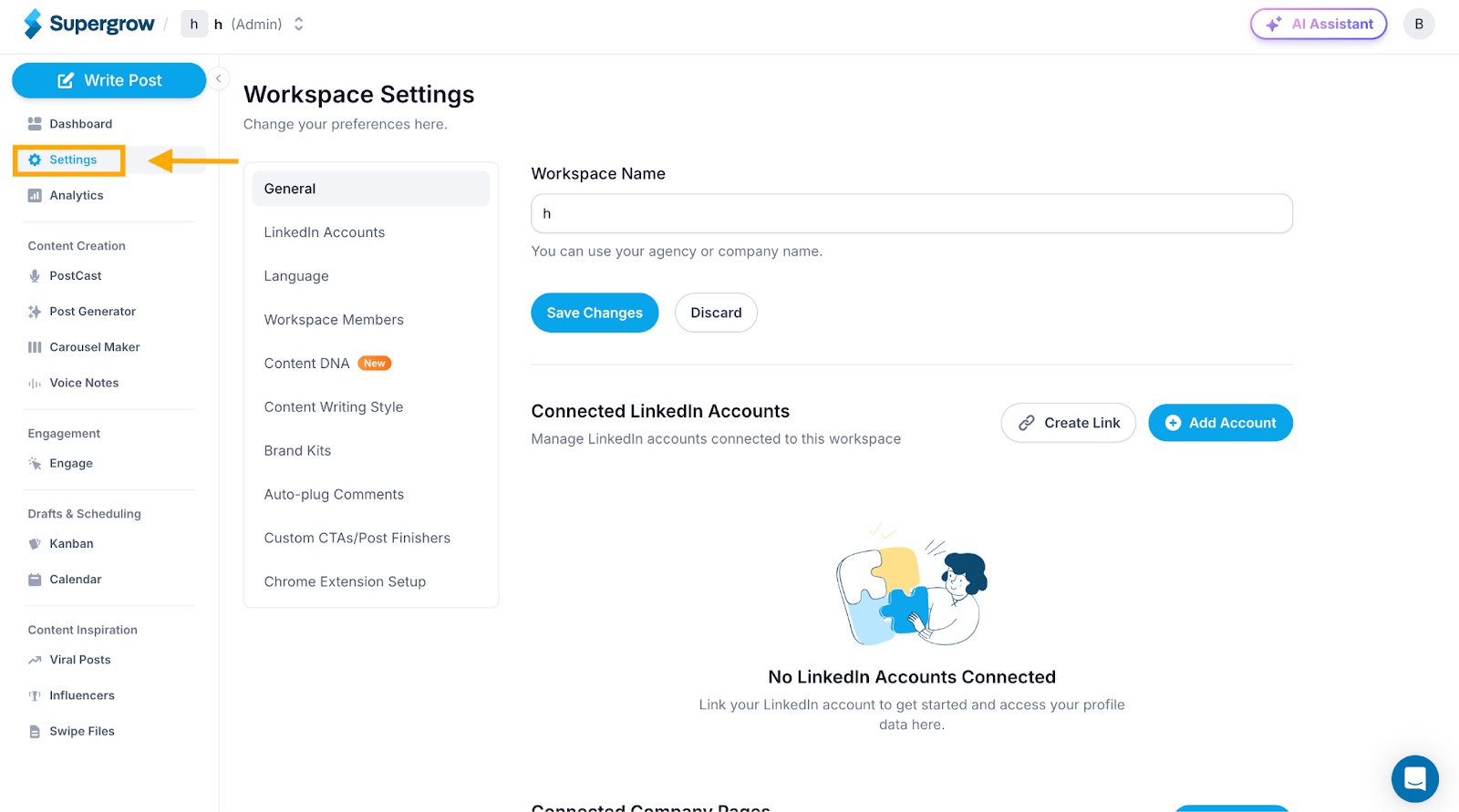Click the Supergrow logo icon

(x=33, y=24)
